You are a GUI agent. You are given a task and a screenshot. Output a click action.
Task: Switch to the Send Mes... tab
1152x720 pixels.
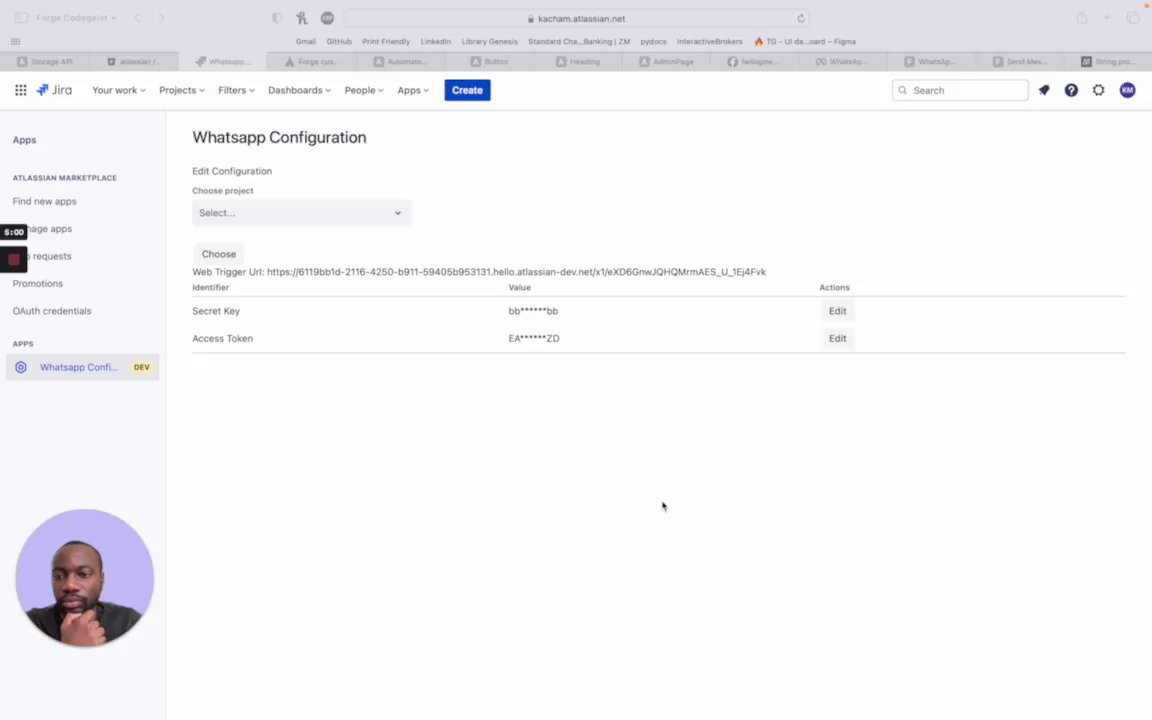1019,62
